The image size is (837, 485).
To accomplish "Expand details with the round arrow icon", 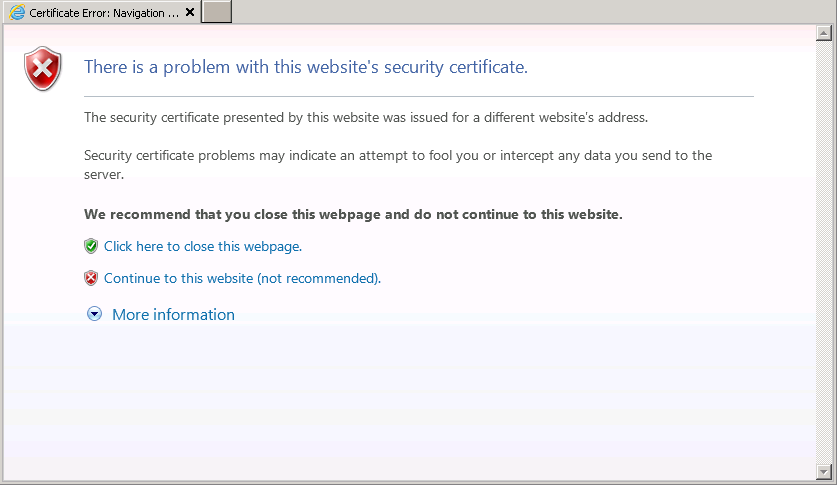I will tap(94, 314).
